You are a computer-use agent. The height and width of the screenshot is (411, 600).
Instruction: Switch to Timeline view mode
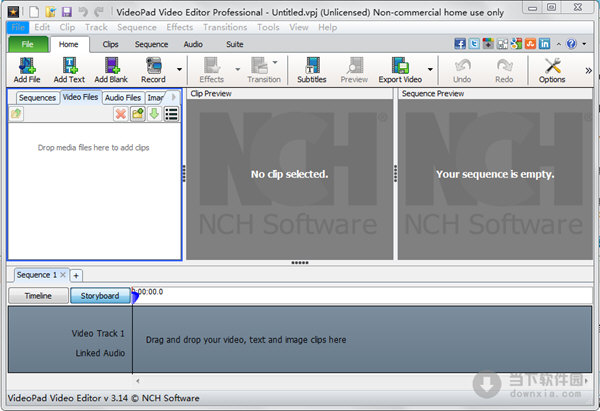pos(38,296)
